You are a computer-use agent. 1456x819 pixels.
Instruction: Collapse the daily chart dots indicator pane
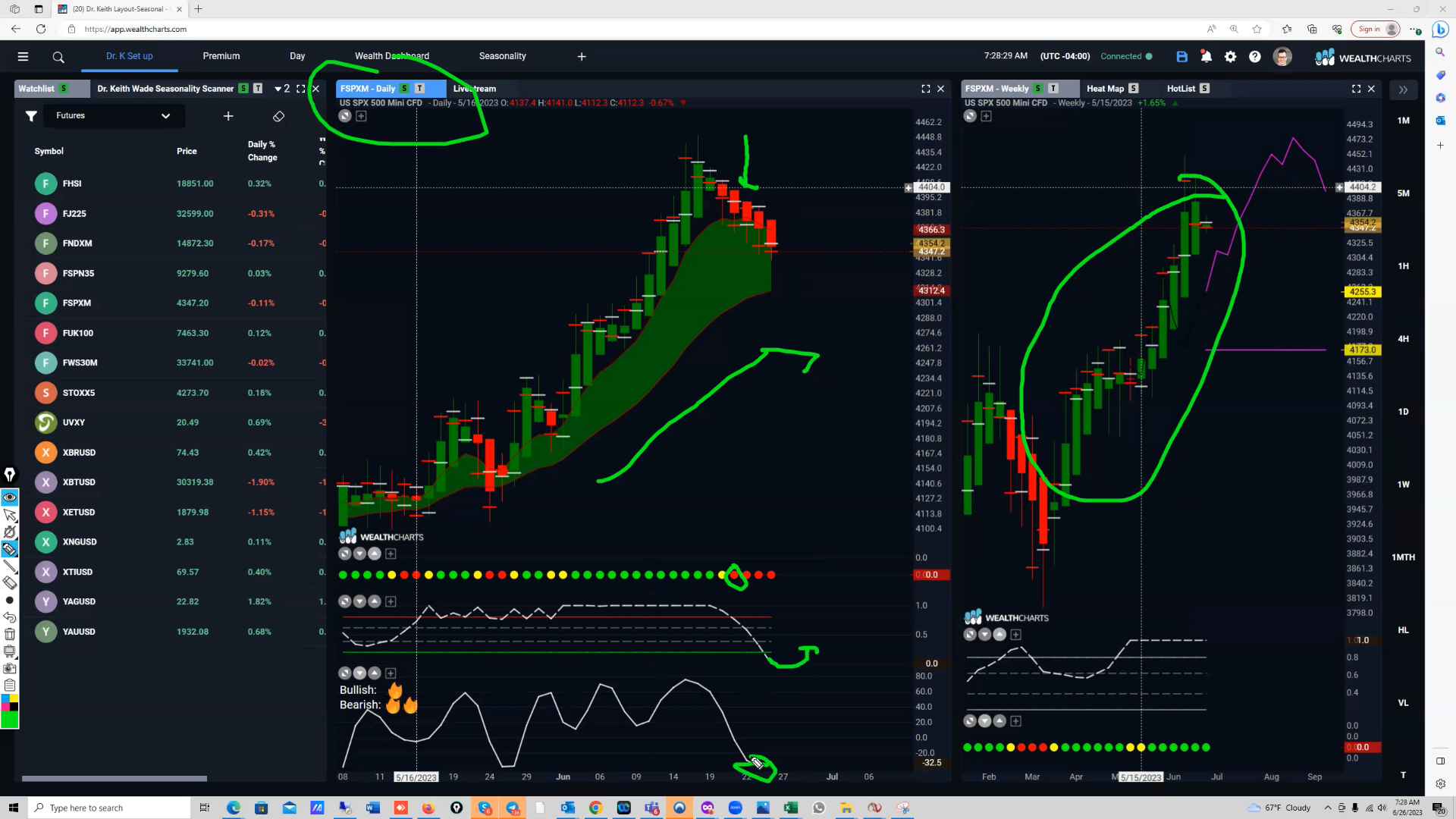click(360, 554)
